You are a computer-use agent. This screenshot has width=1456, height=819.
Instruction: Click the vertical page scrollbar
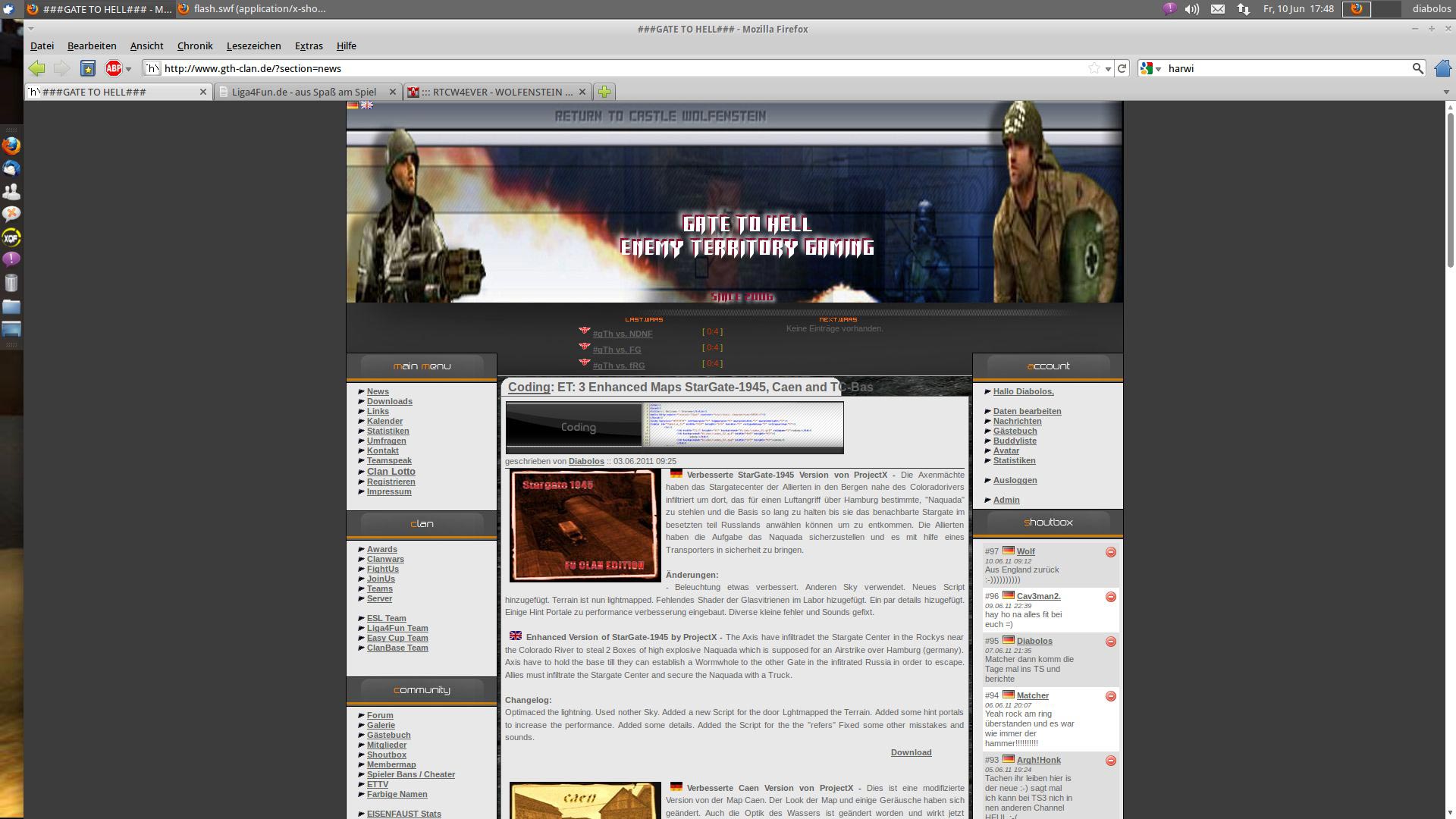(1450, 190)
